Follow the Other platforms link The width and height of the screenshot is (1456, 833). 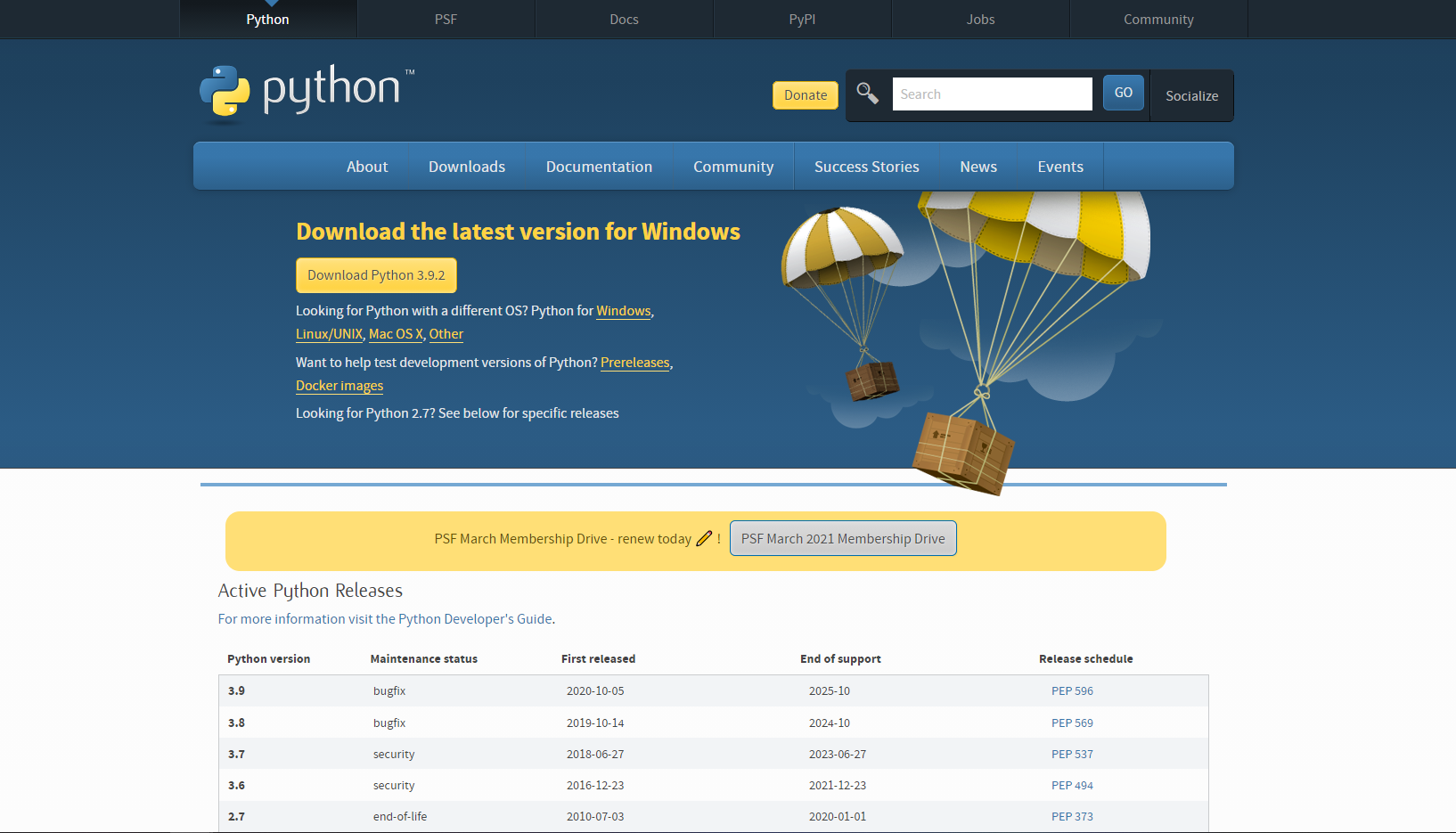(446, 334)
